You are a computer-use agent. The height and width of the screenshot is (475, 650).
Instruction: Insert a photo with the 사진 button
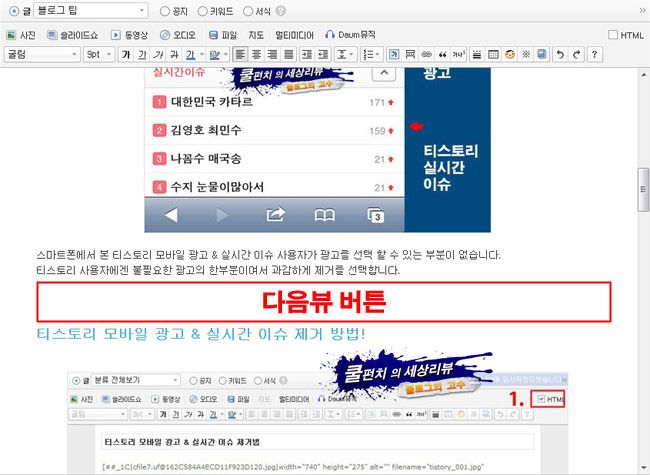[21, 35]
